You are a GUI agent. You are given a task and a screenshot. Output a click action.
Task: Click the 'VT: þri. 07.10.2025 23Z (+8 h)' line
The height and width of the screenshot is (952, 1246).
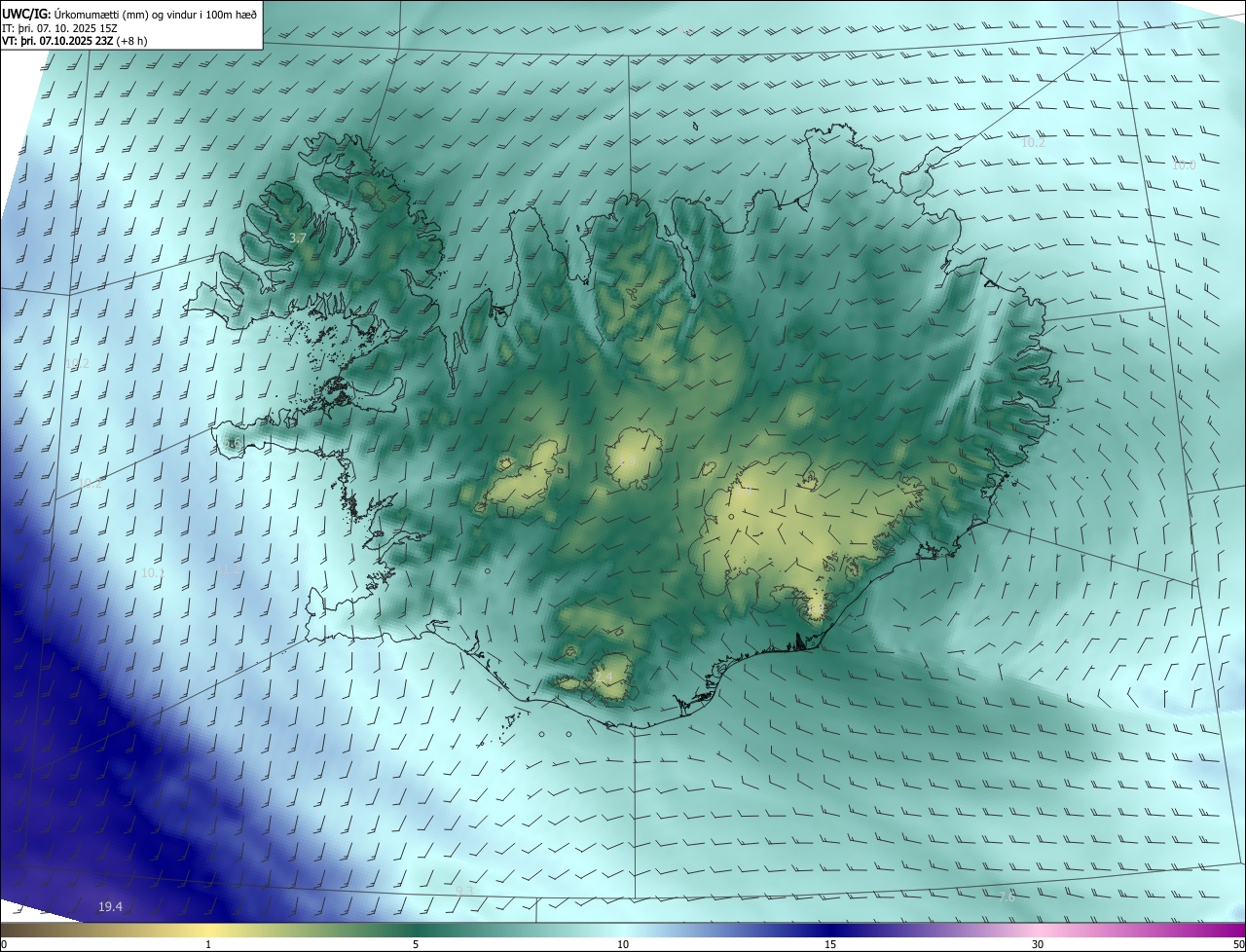point(75,41)
